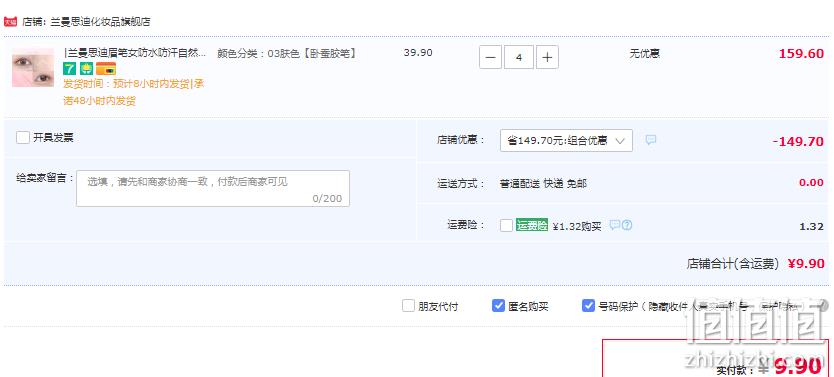Check the 朋友代付 option
834x377 pixels.
point(408,306)
